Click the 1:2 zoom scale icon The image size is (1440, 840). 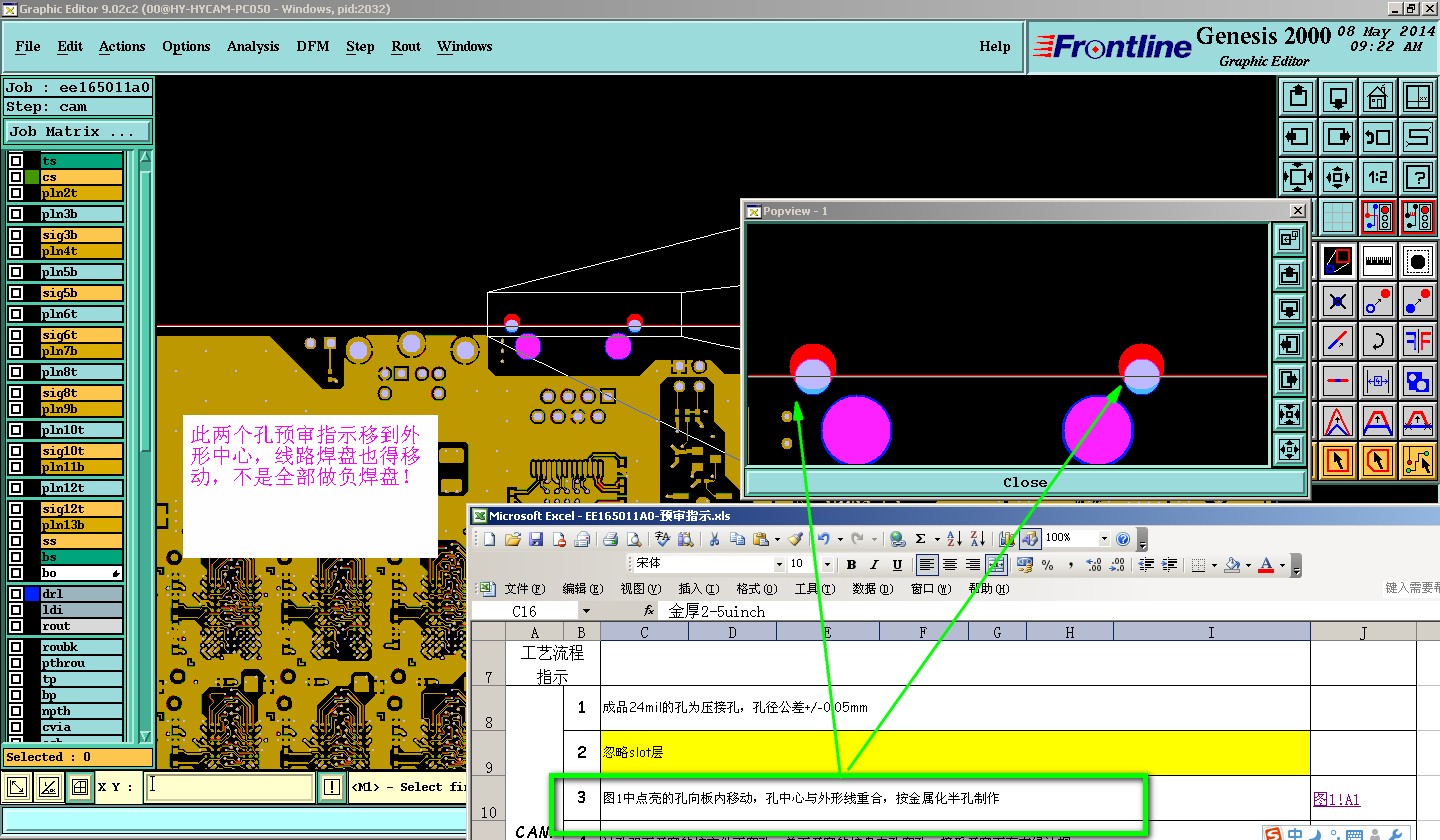click(1378, 177)
